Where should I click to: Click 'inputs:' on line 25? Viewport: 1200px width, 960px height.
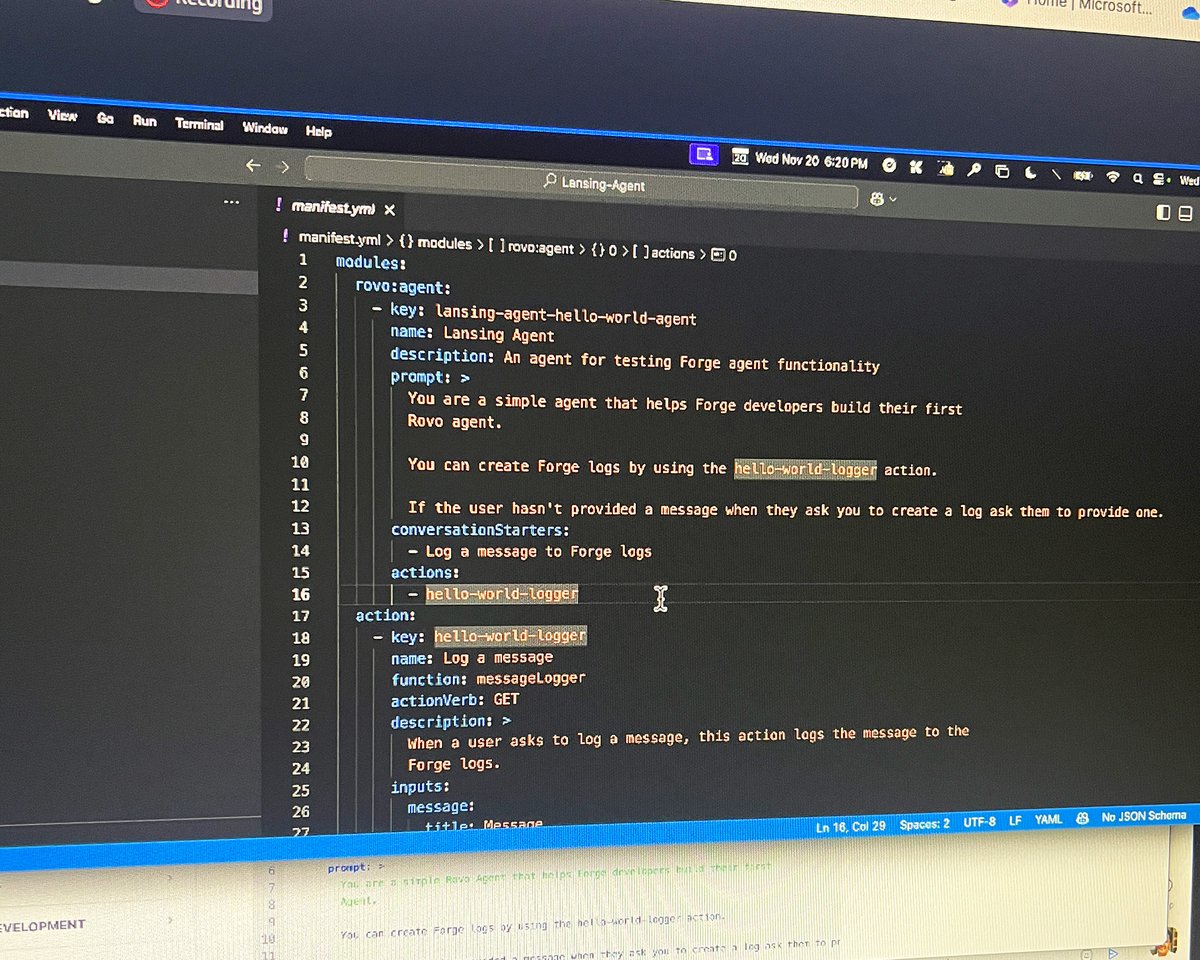tap(420, 788)
